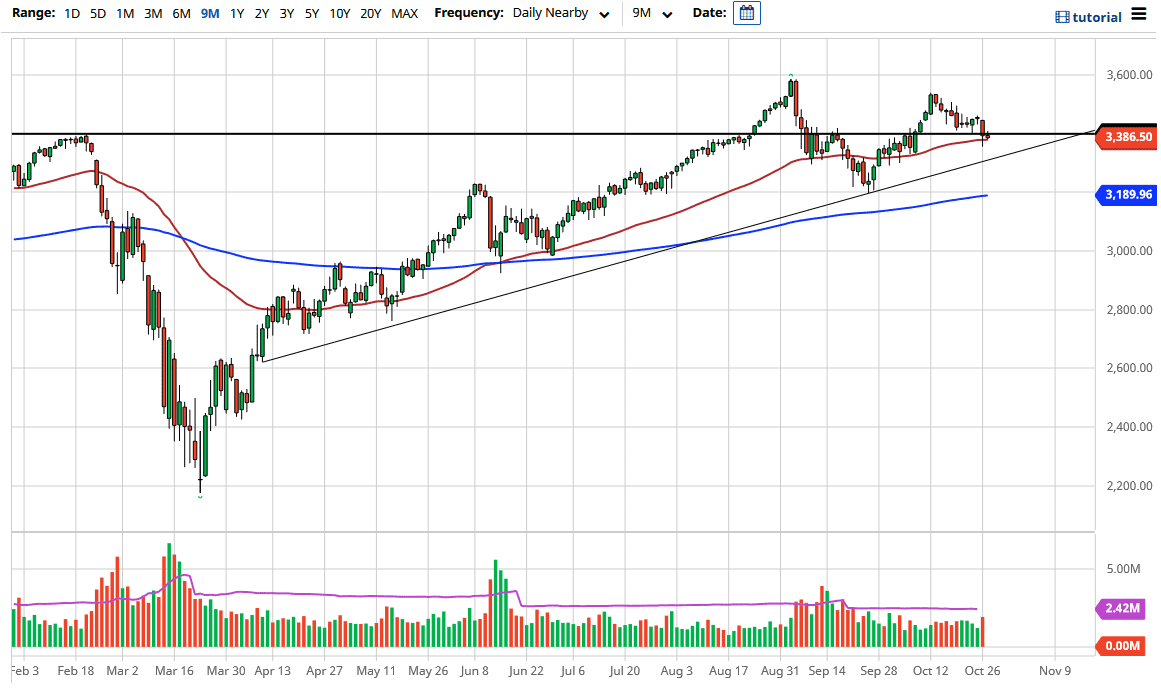Viewport: 1161px width, 690px height.
Task: Open the date picker calendar icon
Action: pyautogui.click(x=746, y=13)
